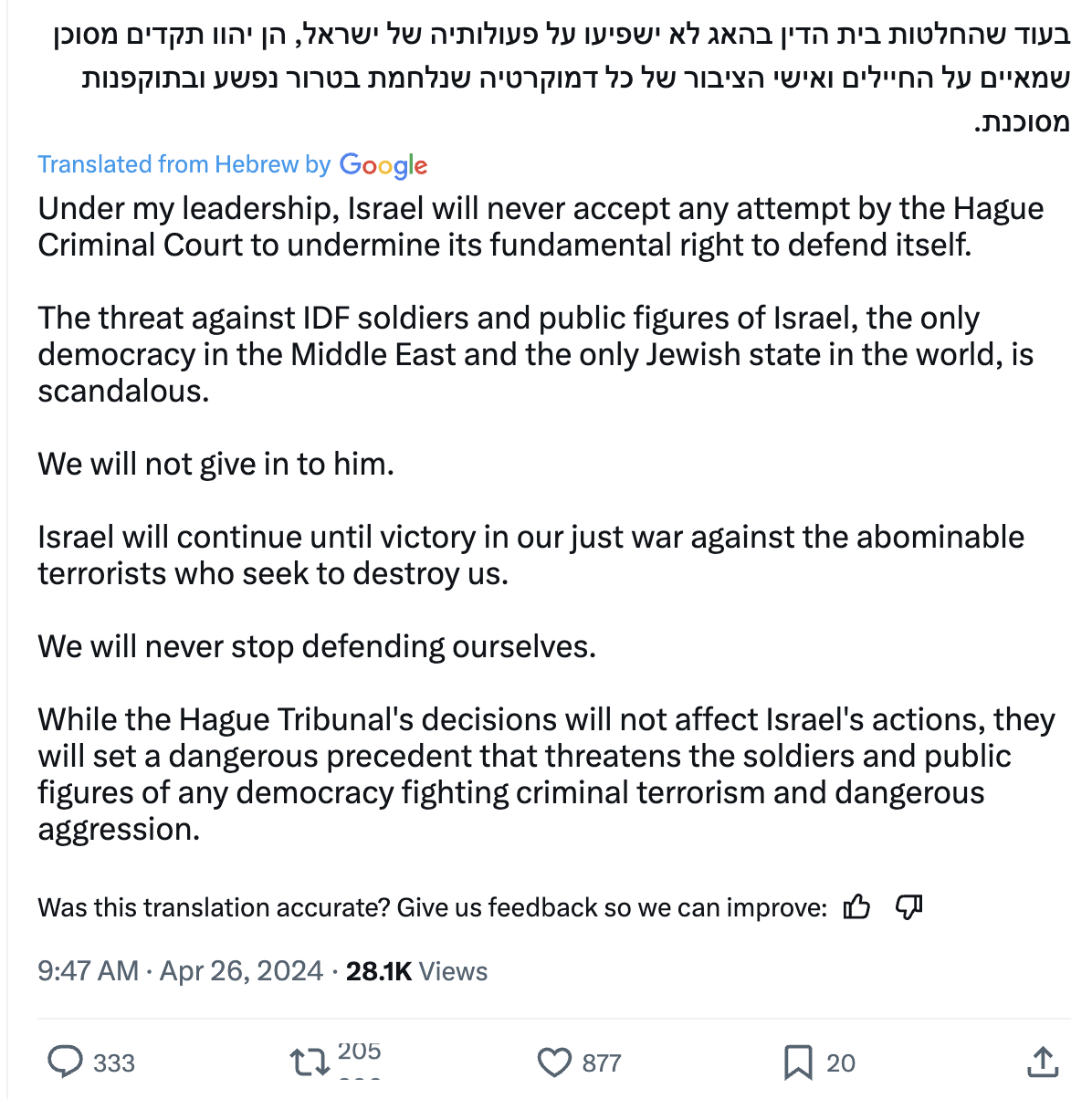
Task: Click the 28.1K Views count
Action: point(416,970)
